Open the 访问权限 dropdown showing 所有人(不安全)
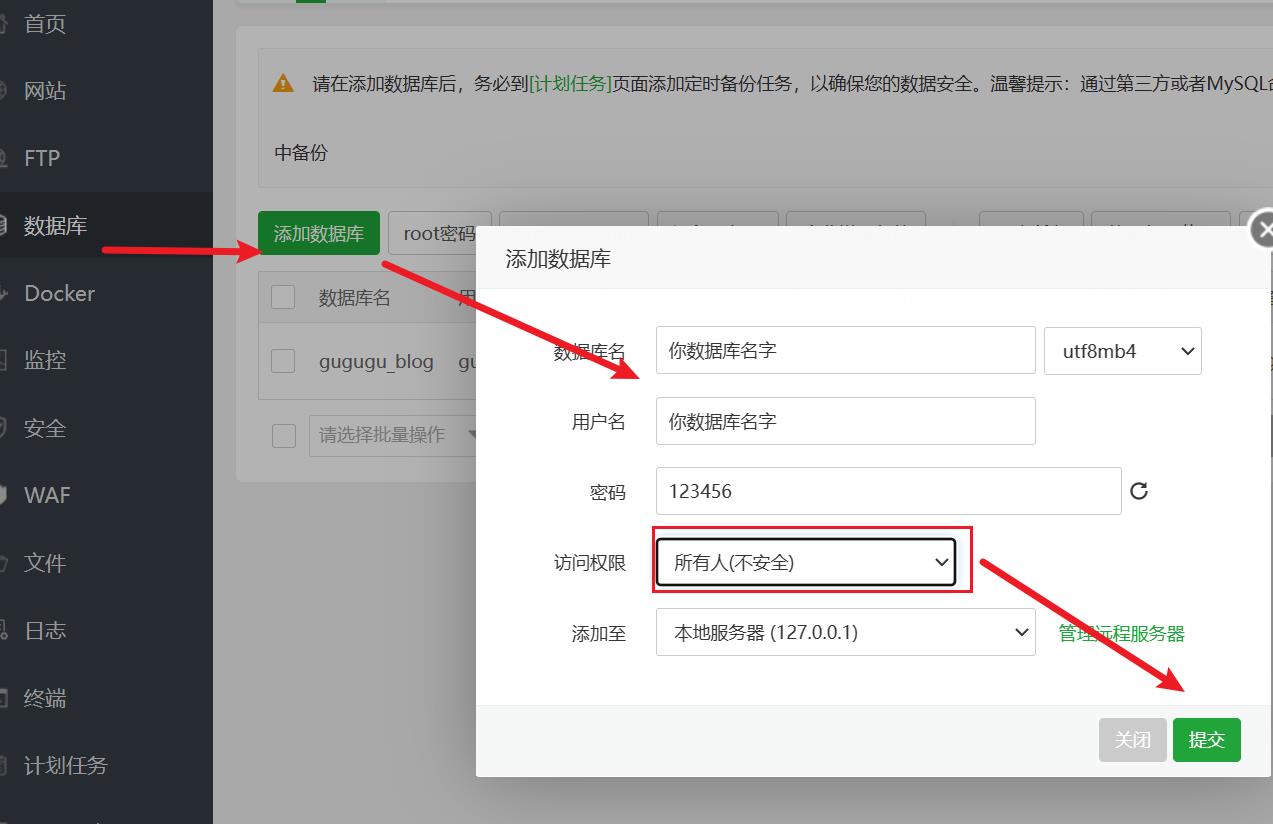 click(x=806, y=562)
